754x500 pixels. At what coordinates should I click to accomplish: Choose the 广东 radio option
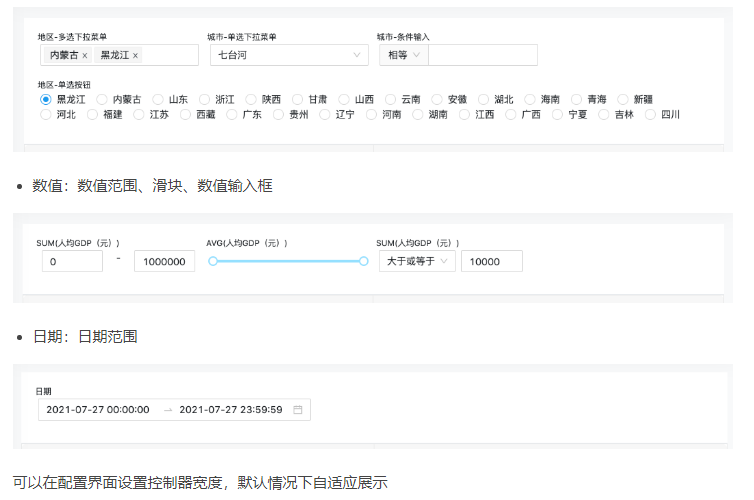pos(232,114)
